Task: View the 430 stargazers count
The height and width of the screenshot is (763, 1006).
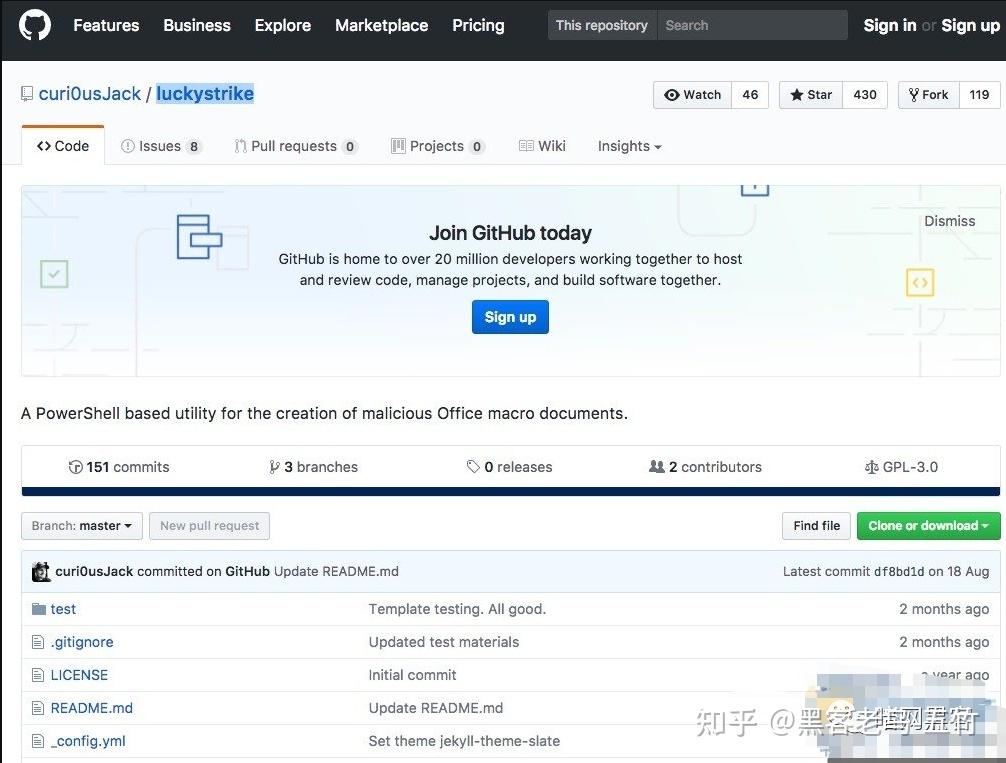Action: pyautogui.click(x=865, y=95)
